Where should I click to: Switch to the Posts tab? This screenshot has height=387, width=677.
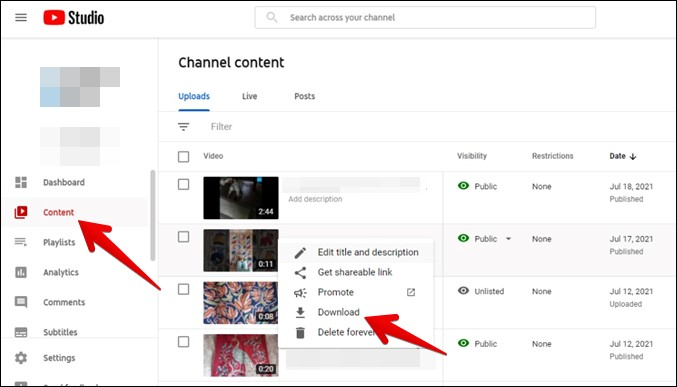[x=304, y=96]
